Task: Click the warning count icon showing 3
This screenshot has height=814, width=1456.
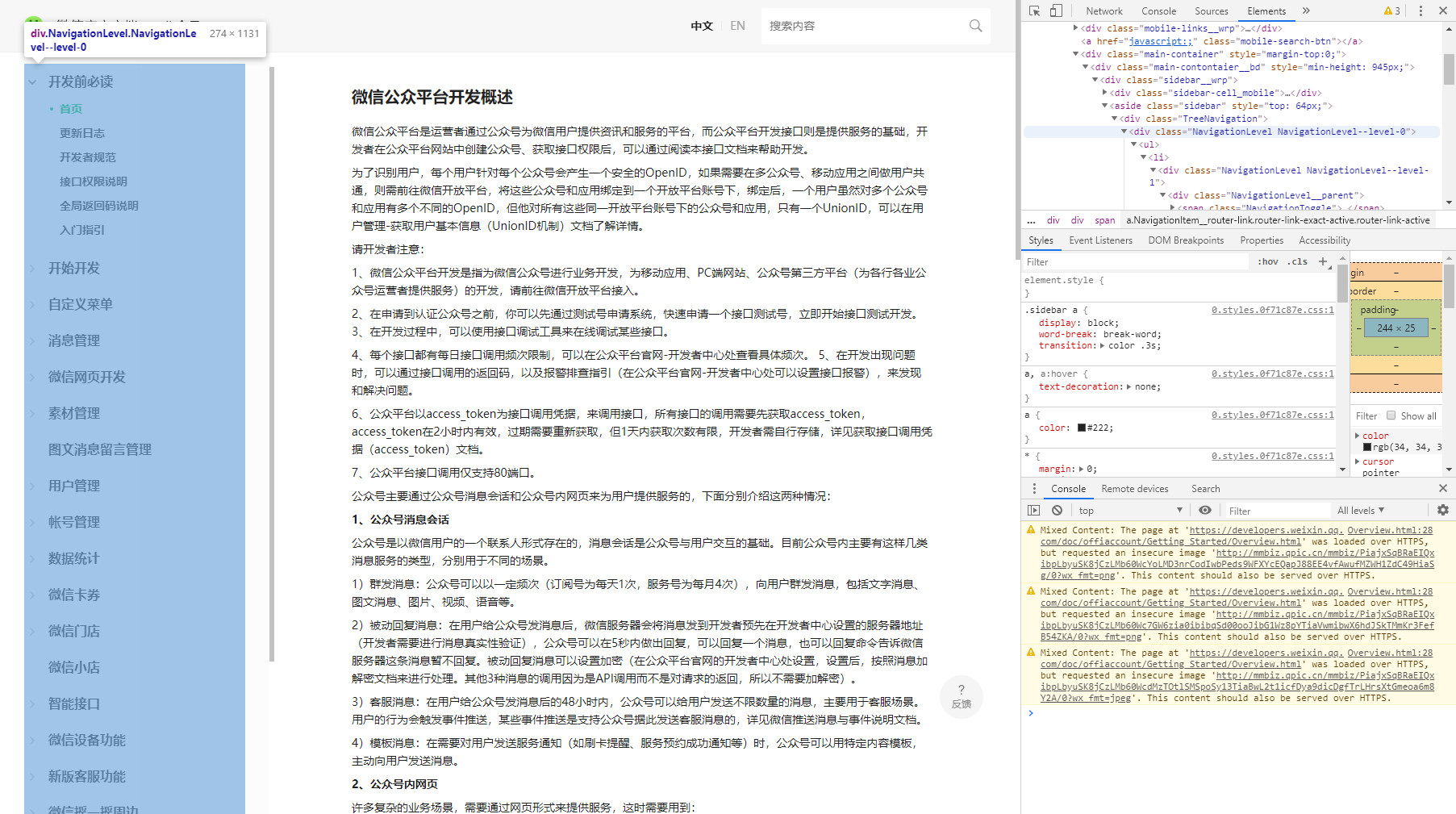Action: coord(1392,10)
